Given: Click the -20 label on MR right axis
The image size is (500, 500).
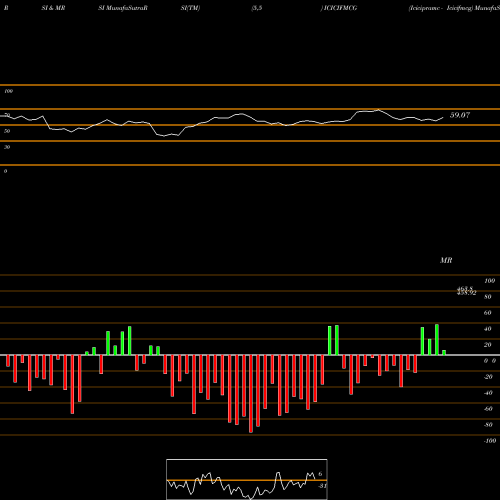Looking at the screenshot, I should coord(488,377).
